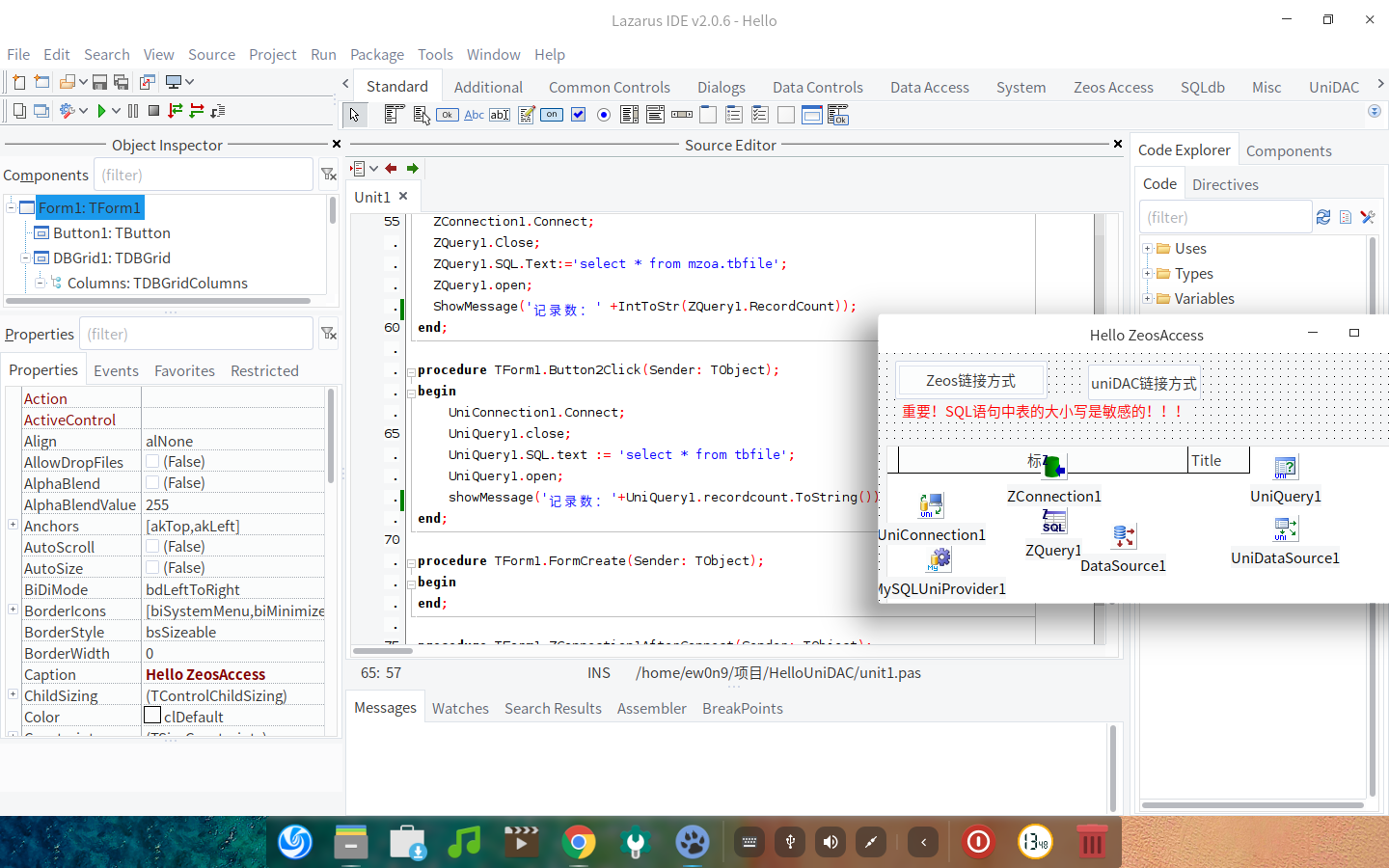Click the New Form toolbar icon
1389x868 pixels.
point(41,83)
